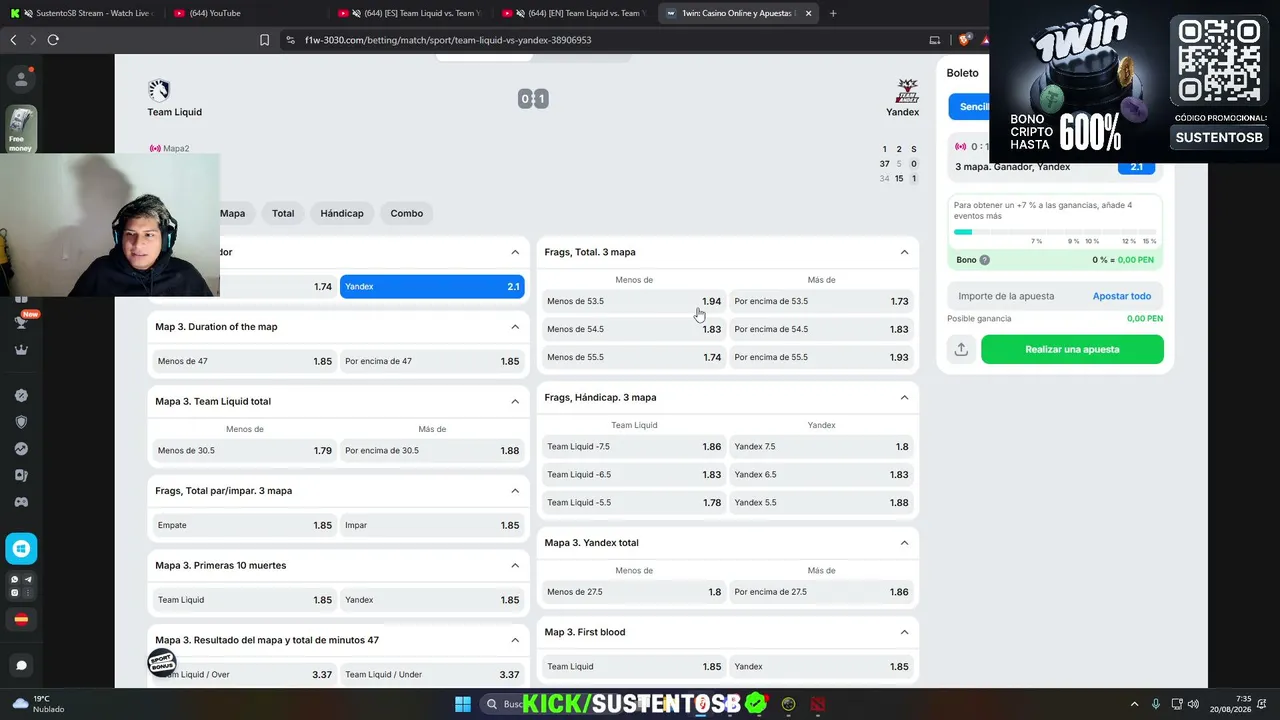Click Realizar una apuesta button
This screenshot has width=1280, height=720.
pyautogui.click(x=1072, y=349)
